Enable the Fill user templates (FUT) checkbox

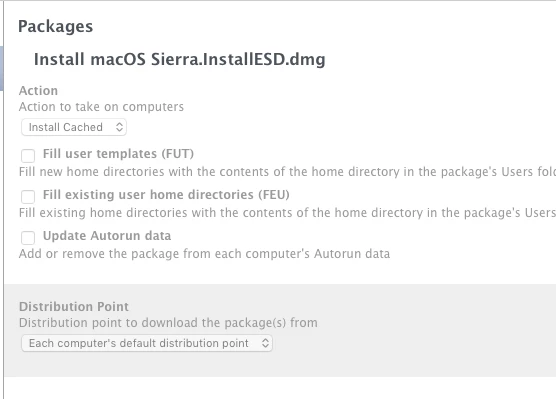28,156
